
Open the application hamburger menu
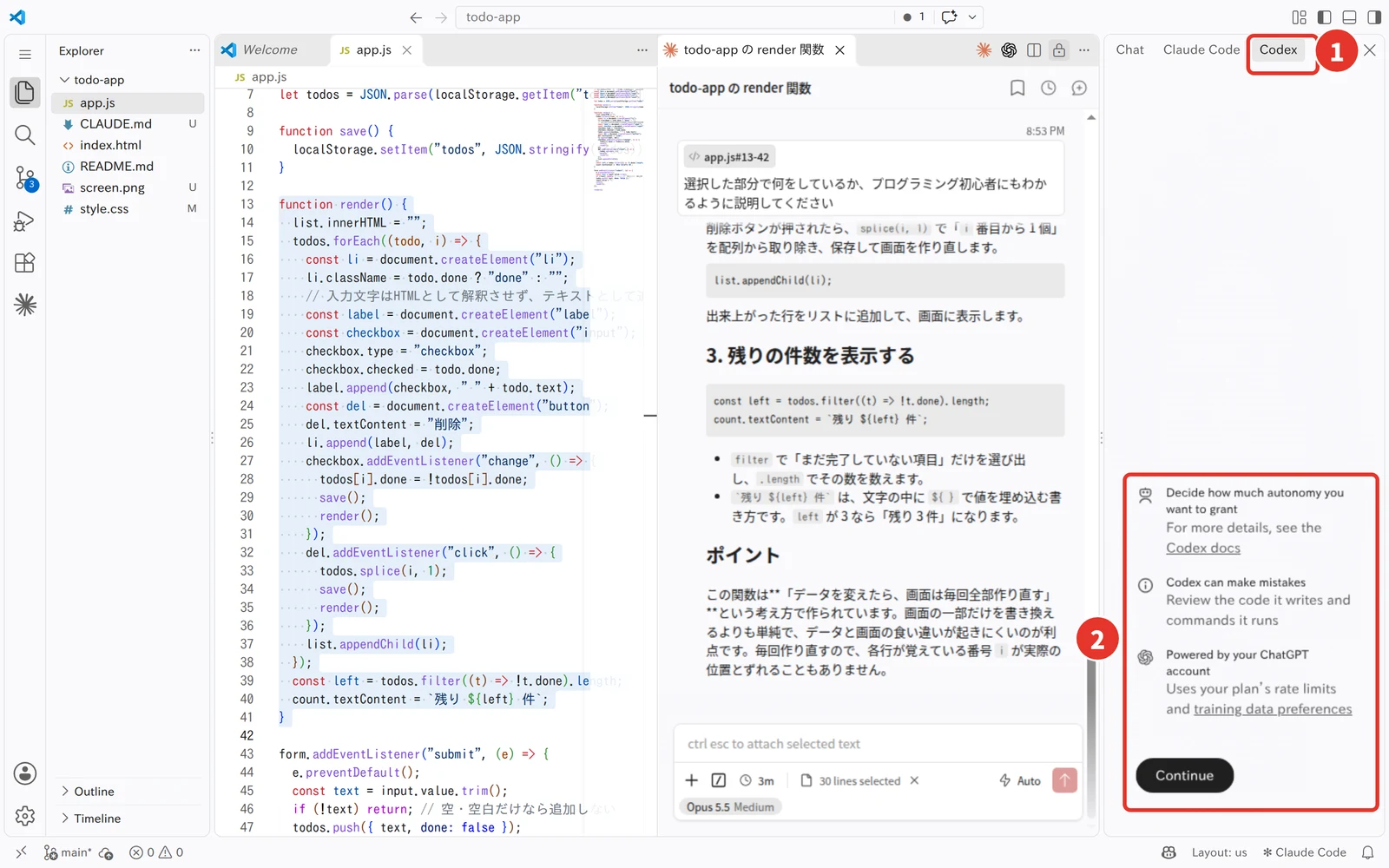tap(25, 55)
